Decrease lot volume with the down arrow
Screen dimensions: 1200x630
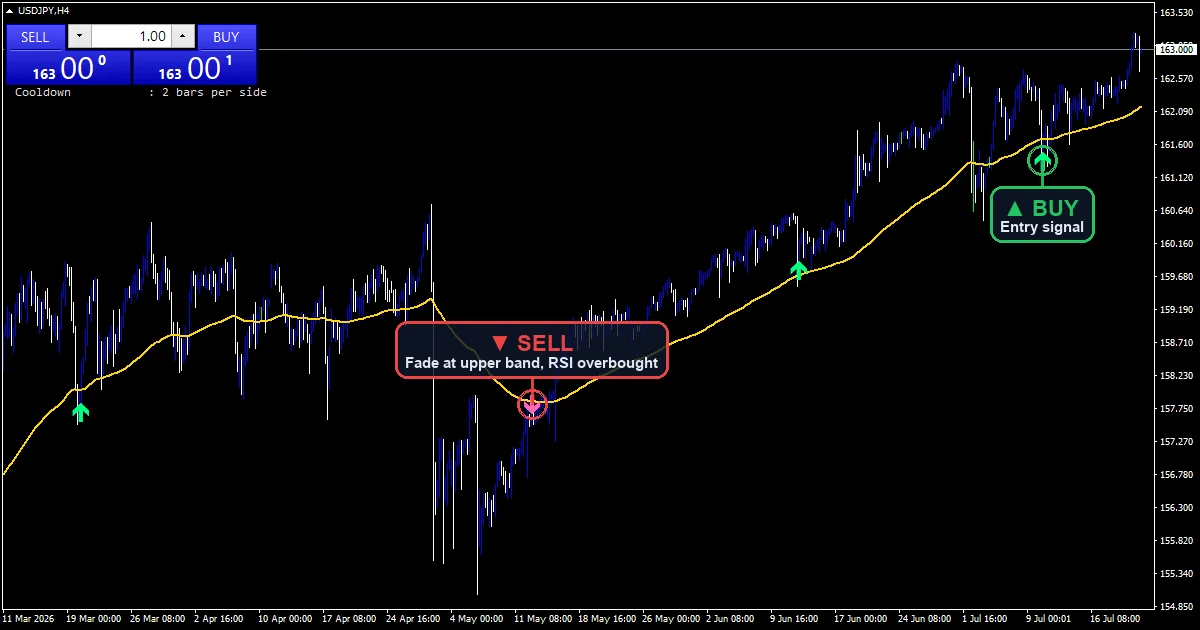79,37
